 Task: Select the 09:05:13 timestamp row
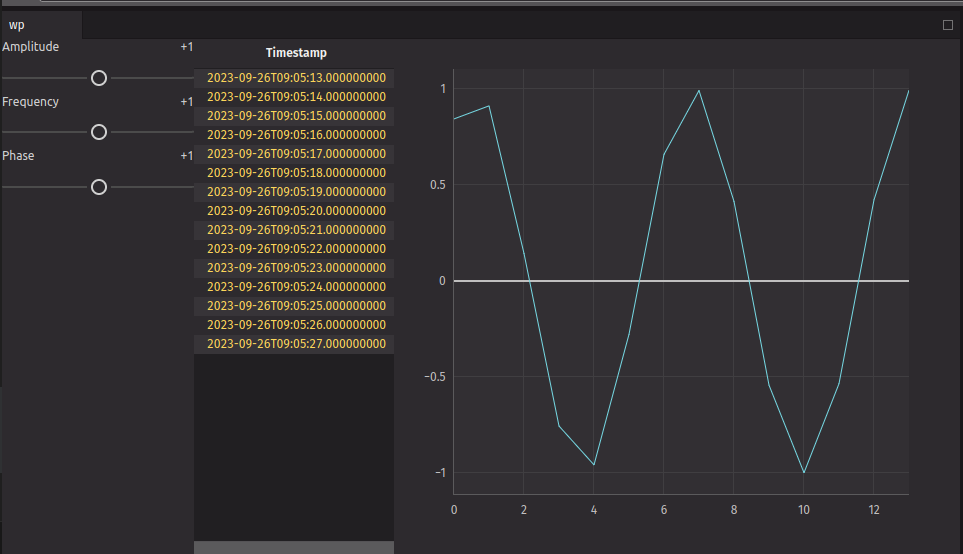[x=296, y=78]
